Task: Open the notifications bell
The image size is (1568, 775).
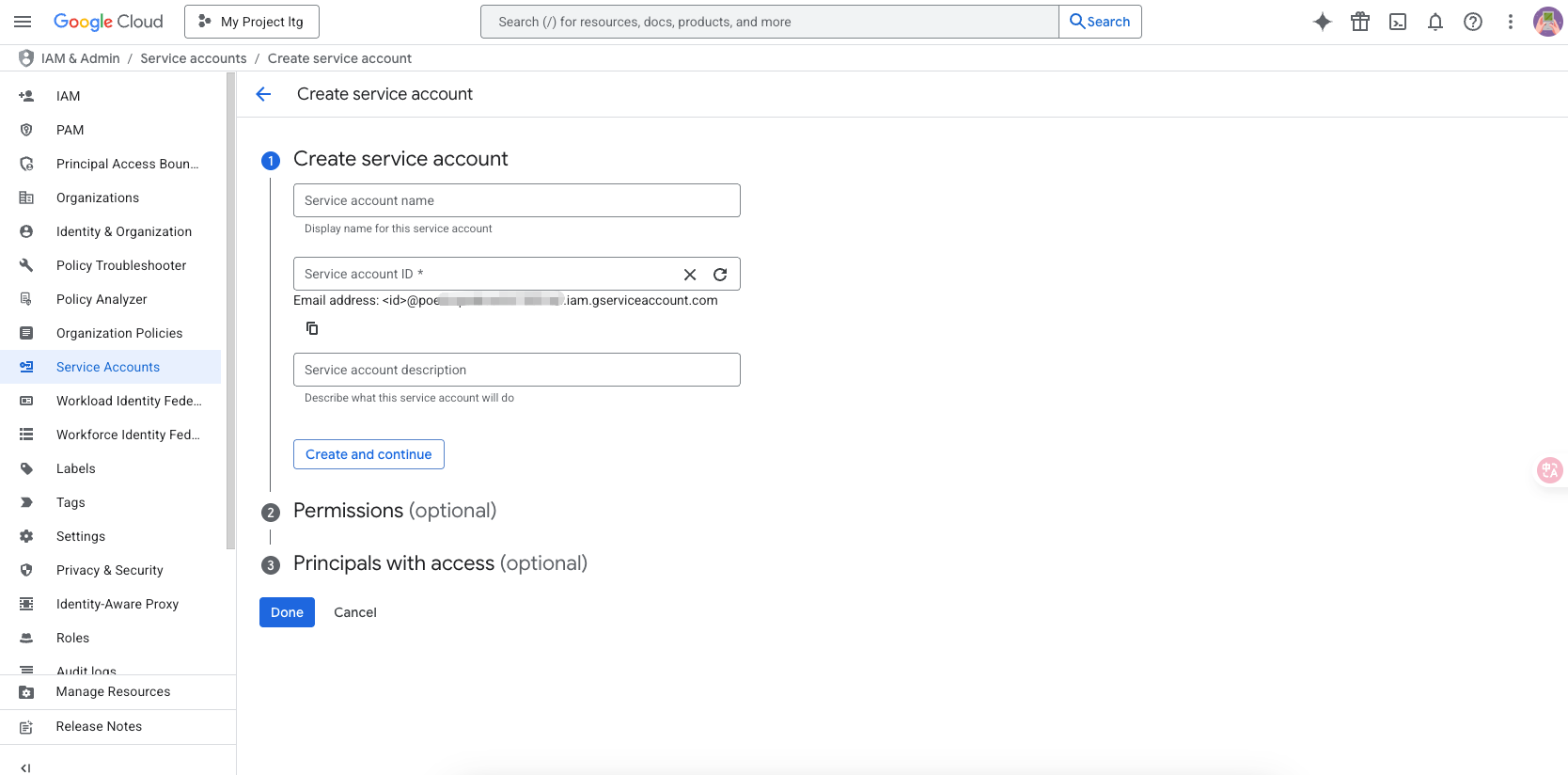Action: click(x=1435, y=22)
